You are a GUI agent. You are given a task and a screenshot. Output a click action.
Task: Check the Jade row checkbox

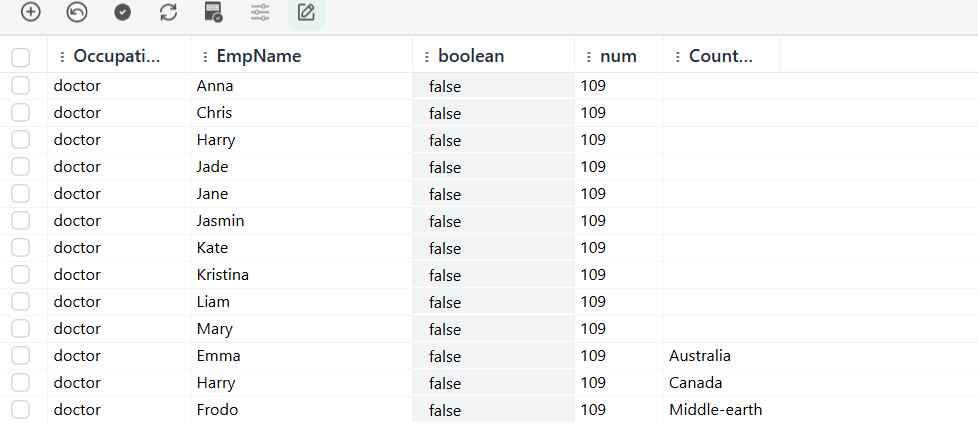point(21,167)
